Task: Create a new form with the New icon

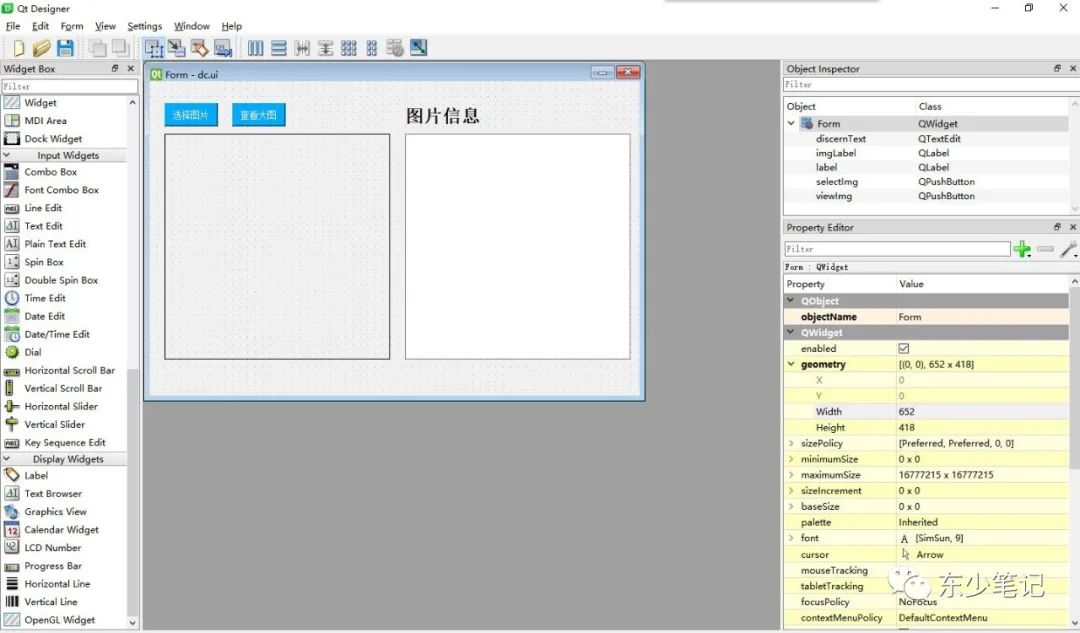Action: (x=18, y=47)
